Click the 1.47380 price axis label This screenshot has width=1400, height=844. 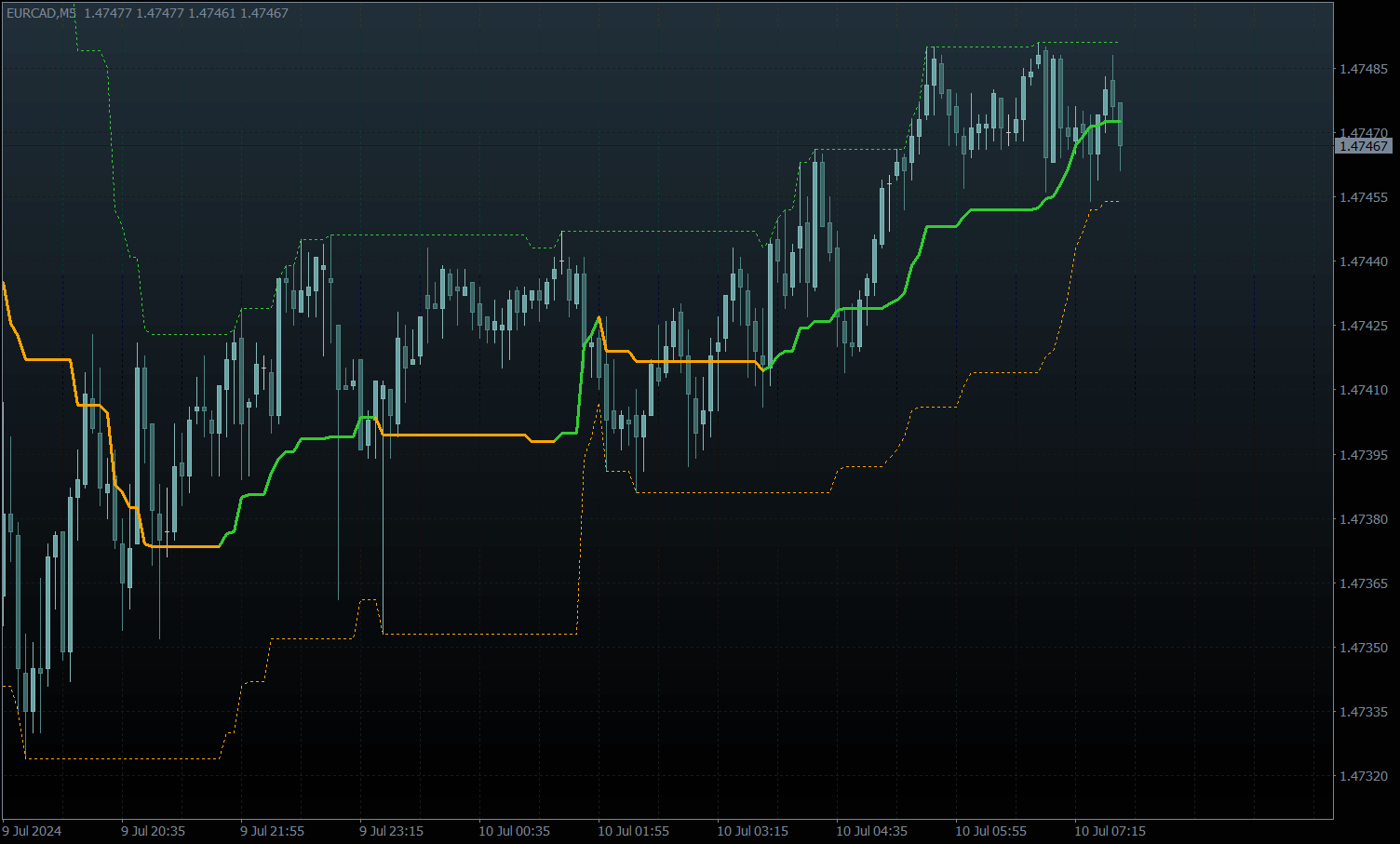1363,519
